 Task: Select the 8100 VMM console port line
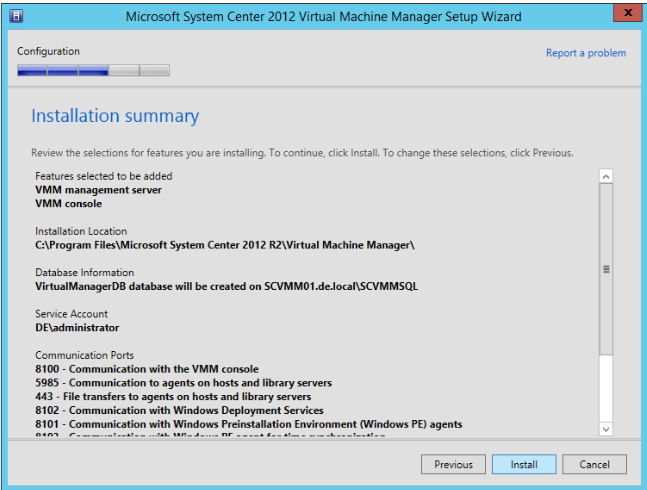pyautogui.click(x=146, y=369)
